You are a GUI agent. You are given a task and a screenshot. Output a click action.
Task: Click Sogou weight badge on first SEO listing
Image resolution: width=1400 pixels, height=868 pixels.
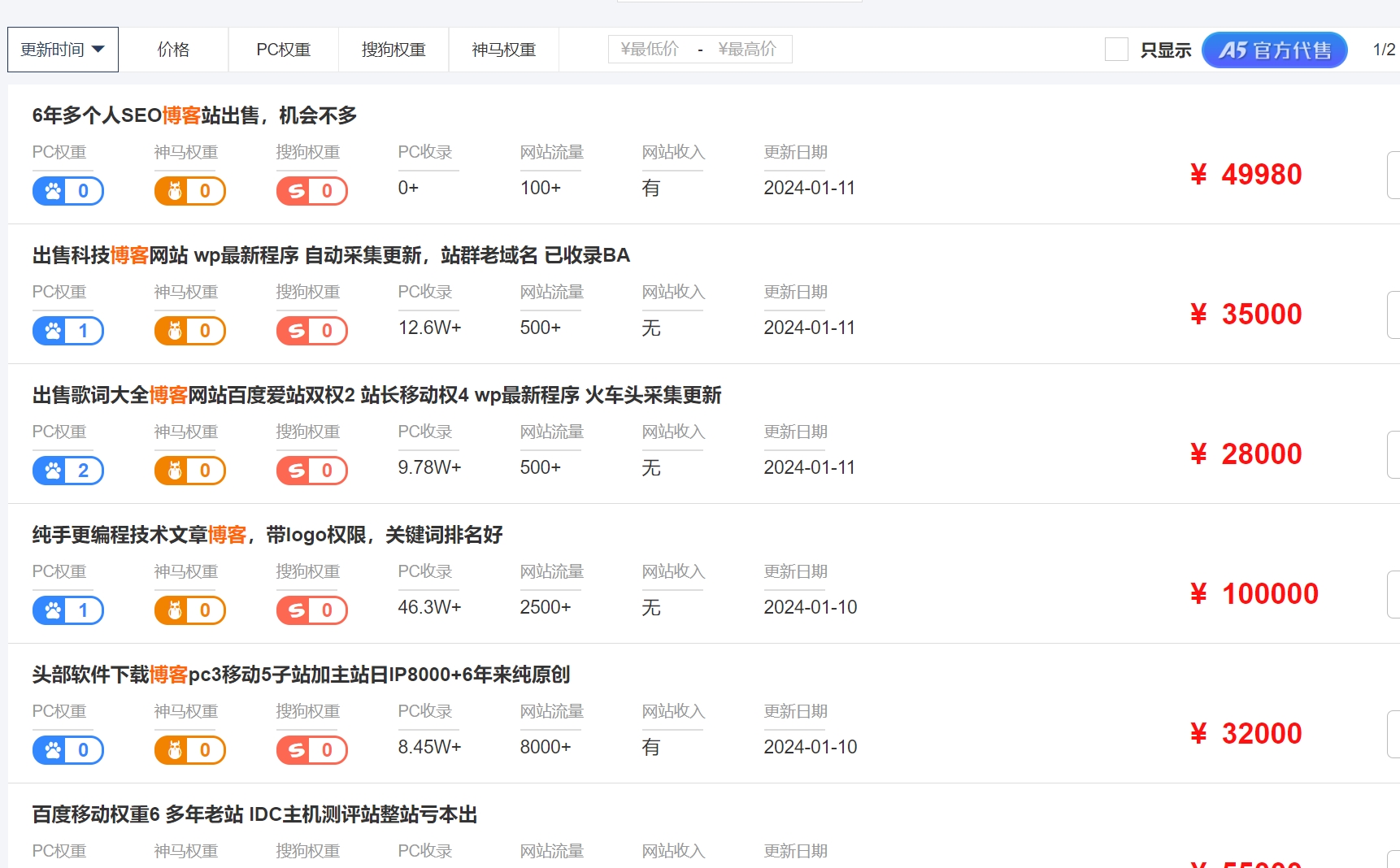[312, 191]
